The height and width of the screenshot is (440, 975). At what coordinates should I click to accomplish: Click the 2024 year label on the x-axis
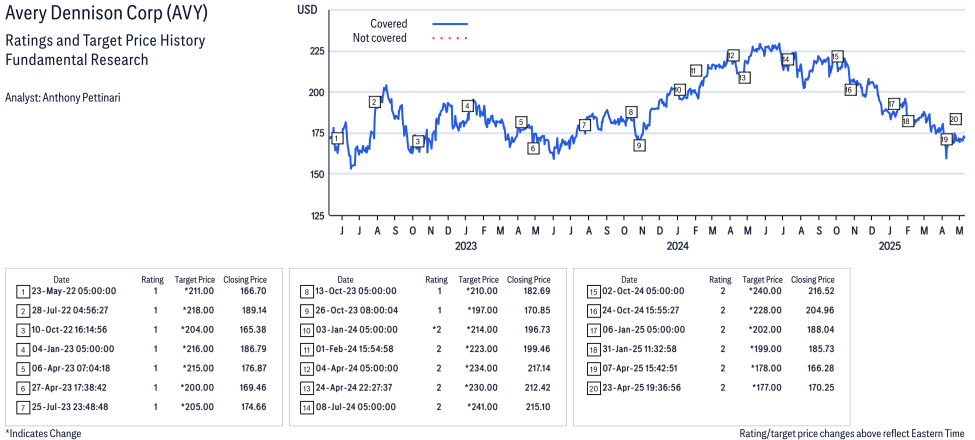click(678, 245)
